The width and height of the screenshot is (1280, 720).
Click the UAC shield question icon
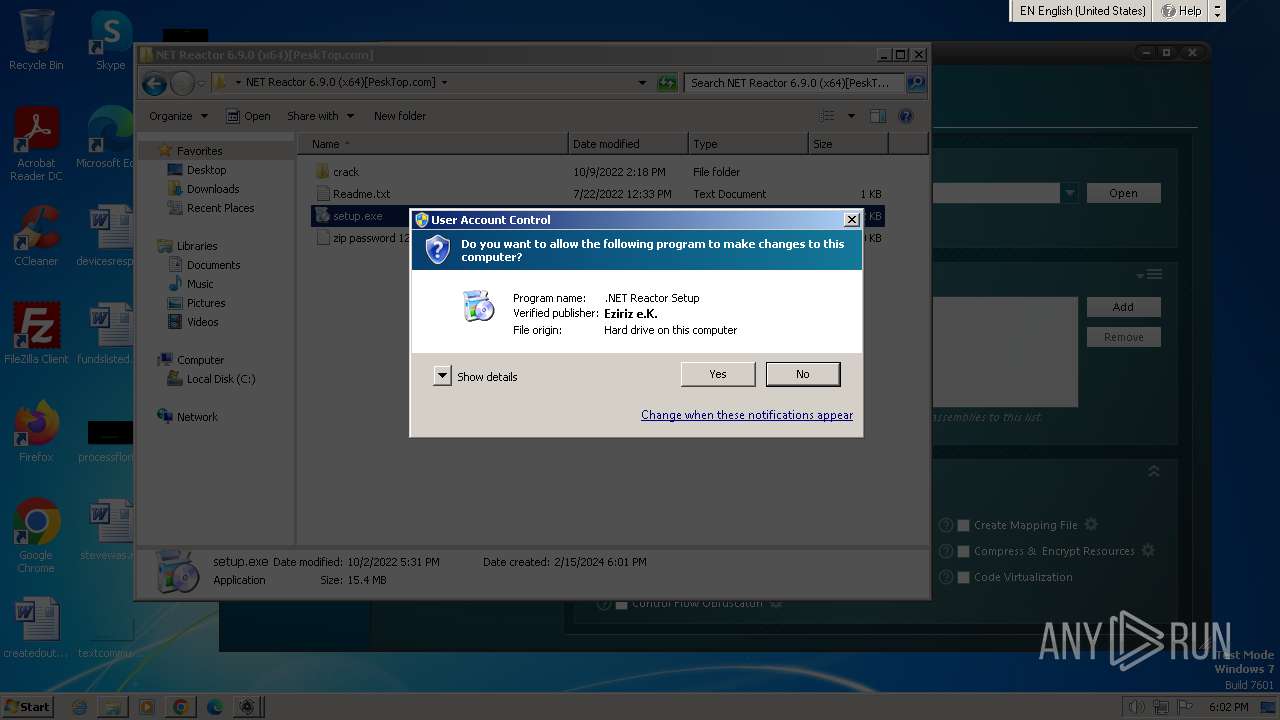(438, 250)
